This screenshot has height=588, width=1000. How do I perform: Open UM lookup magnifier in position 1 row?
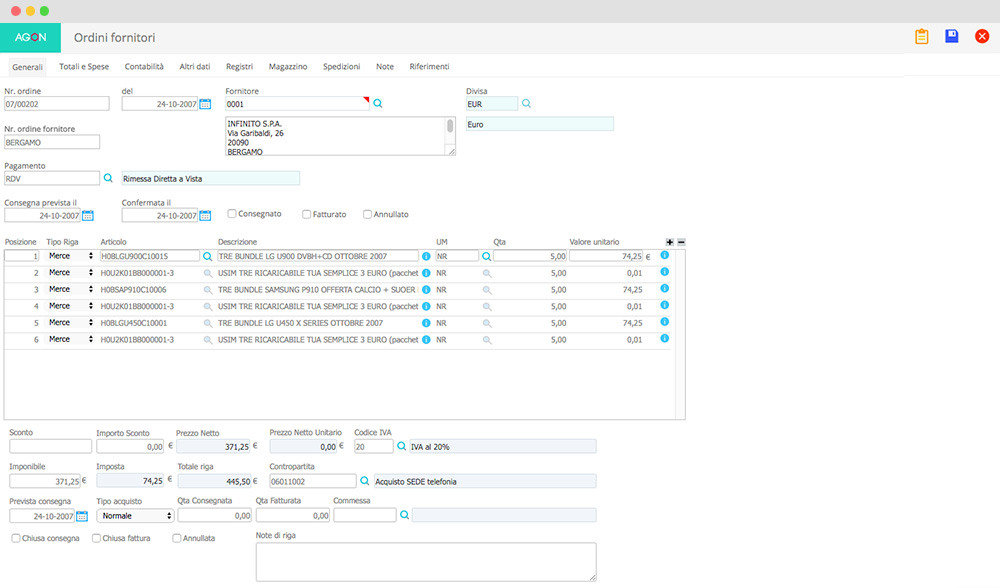pyautogui.click(x=487, y=256)
